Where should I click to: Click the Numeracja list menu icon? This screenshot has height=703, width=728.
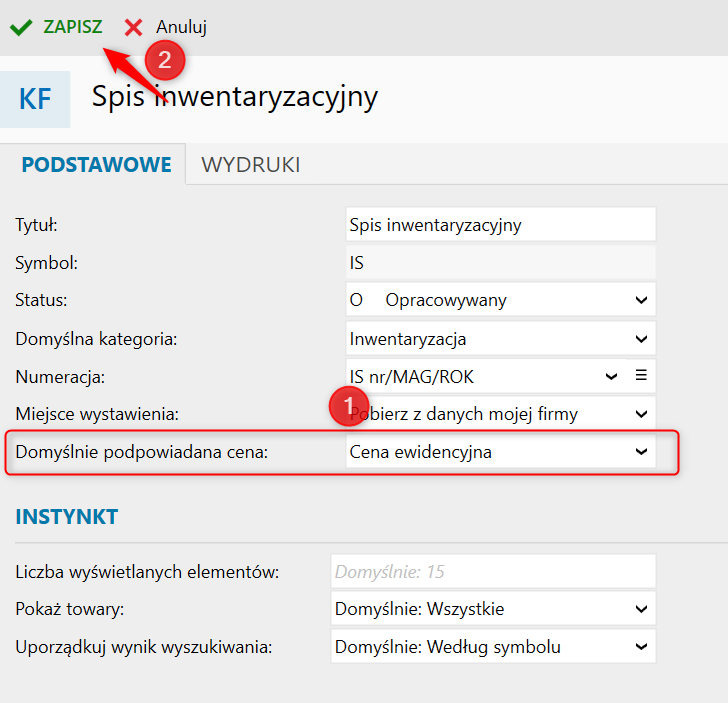tap(641, 375)
